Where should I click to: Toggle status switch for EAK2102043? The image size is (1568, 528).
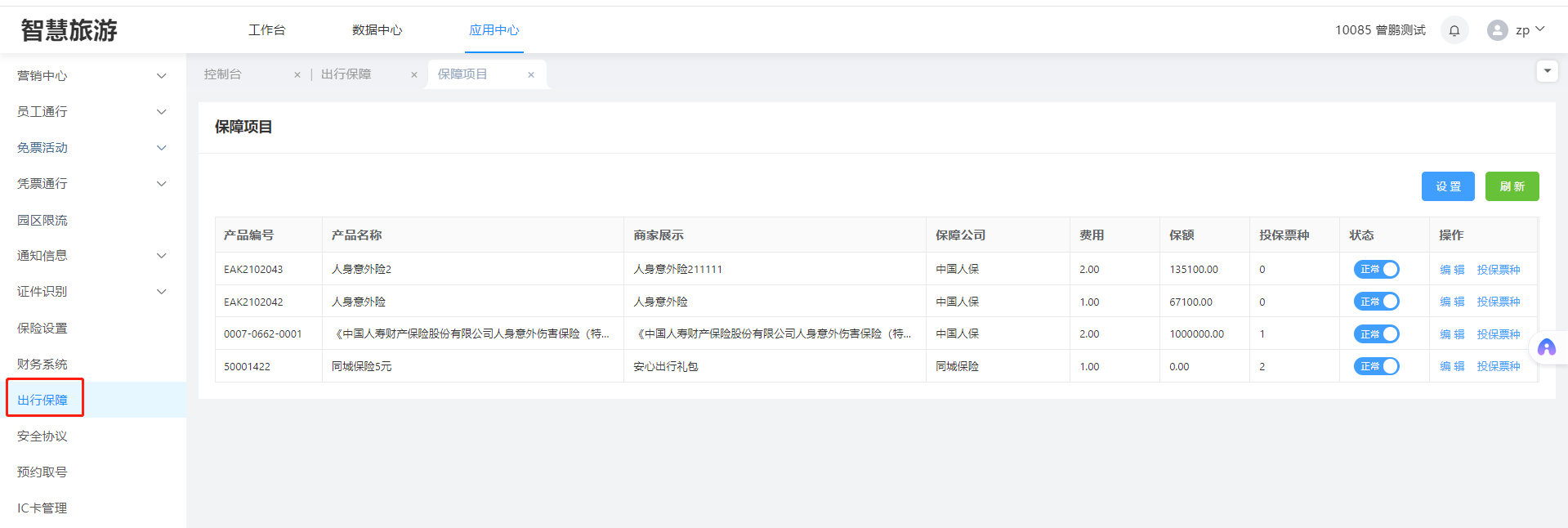coord(1377,269)
